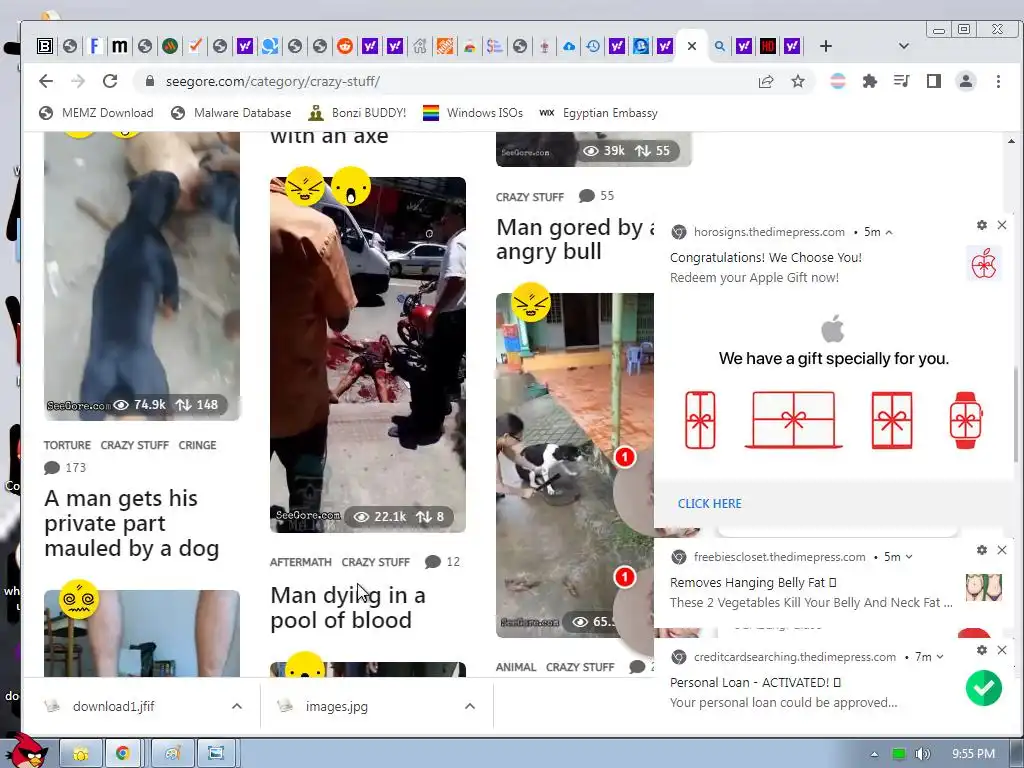Screen dimensions: 1024x768
Task: Open the Chrome three-dot menu
Action: click(x=998, y=81)
